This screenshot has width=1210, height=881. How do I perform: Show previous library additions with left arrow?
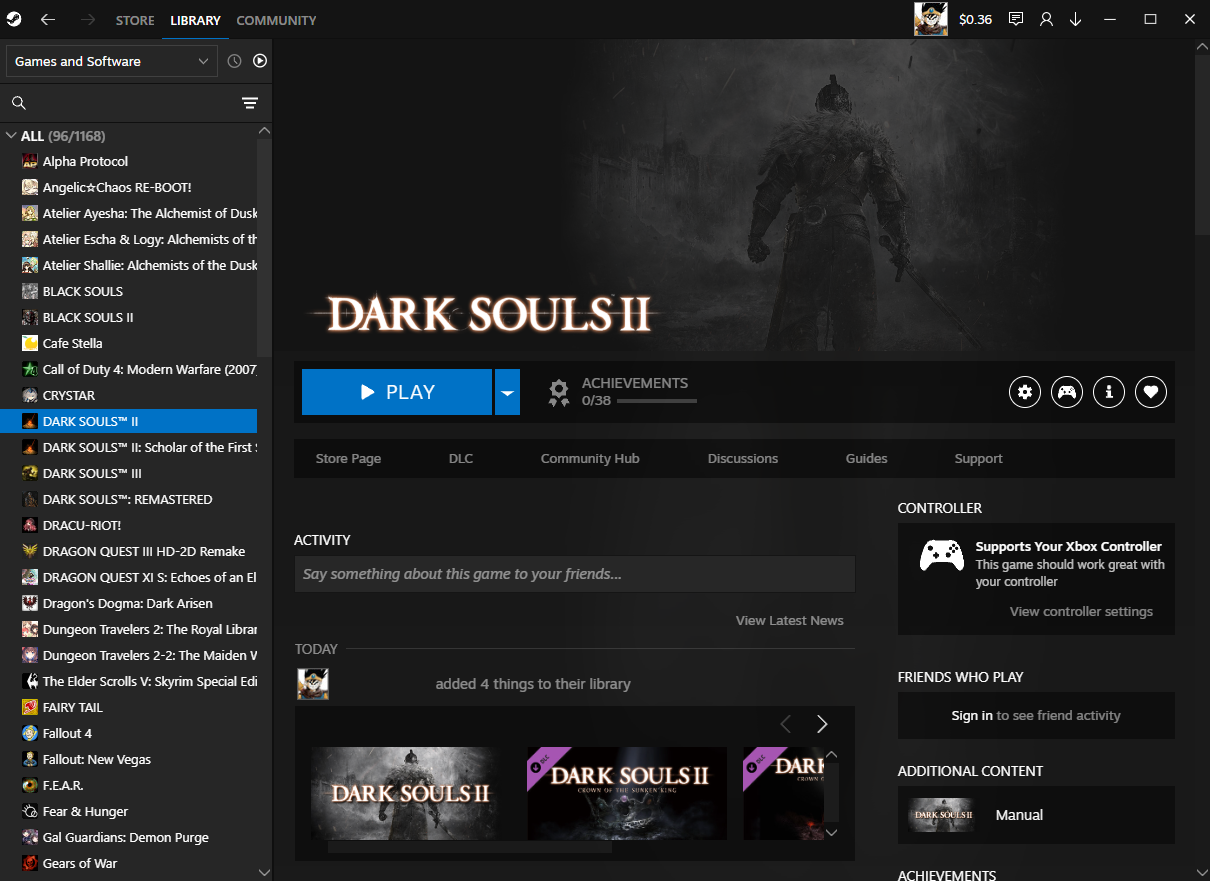click(785, 724)
